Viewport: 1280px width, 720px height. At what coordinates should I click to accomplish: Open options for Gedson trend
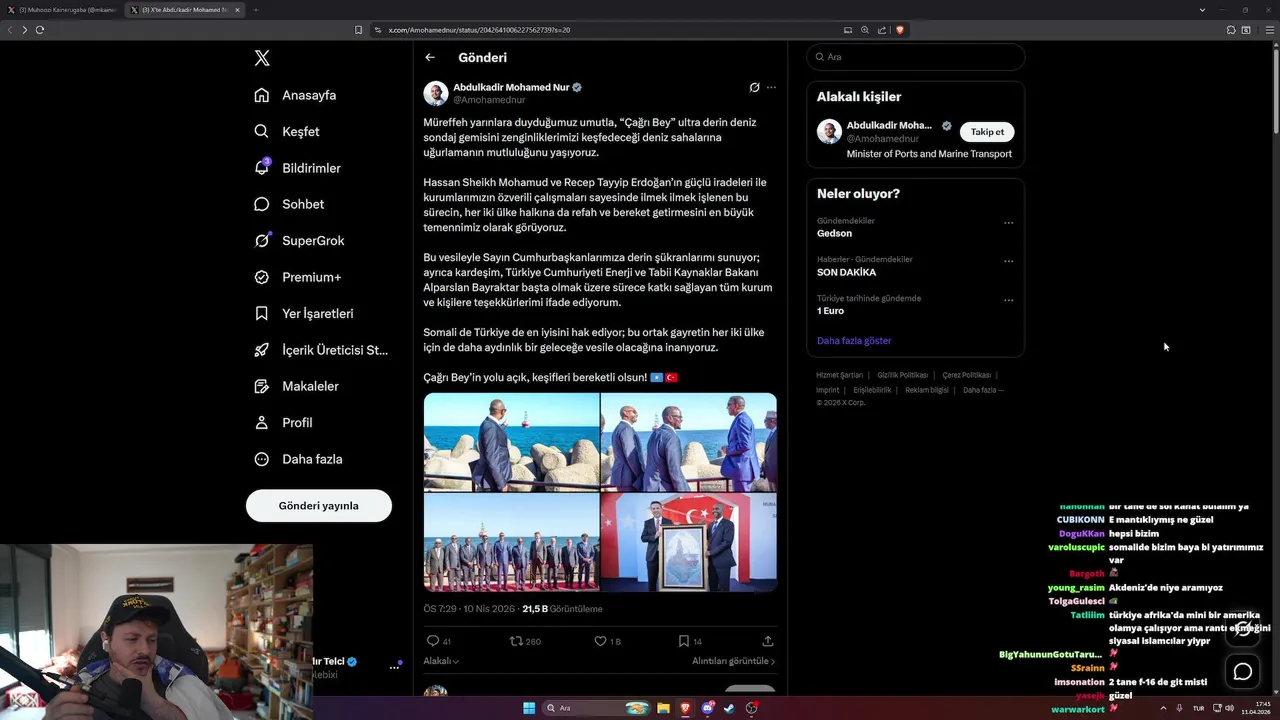point(1008,223)
